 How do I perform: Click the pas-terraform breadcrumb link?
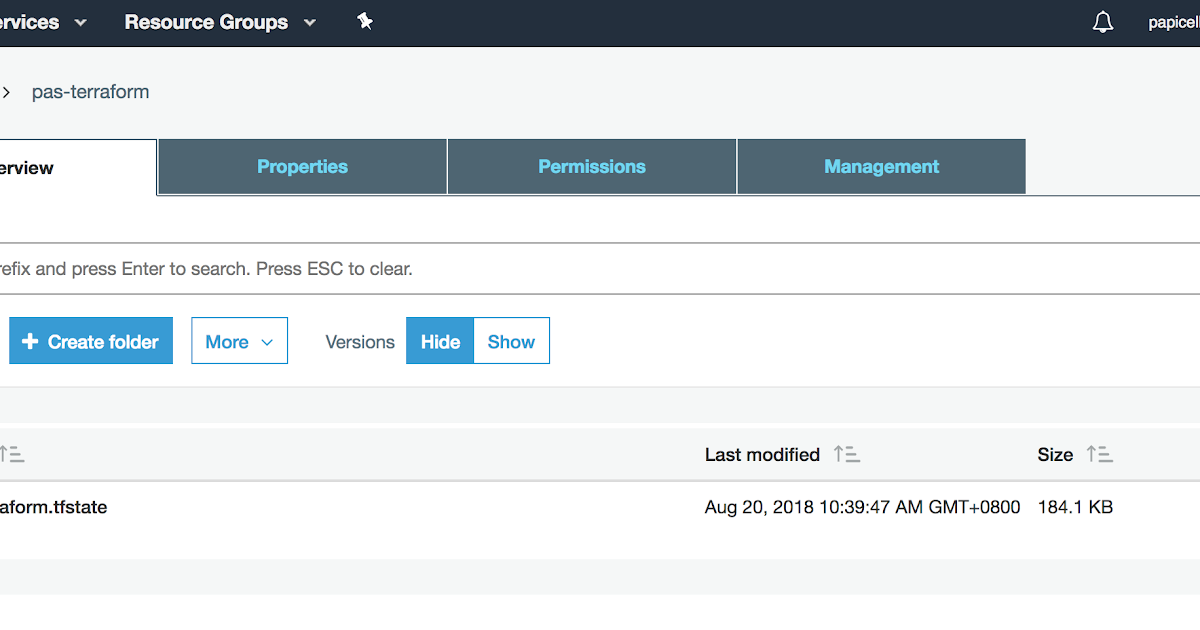pos(90,91)
